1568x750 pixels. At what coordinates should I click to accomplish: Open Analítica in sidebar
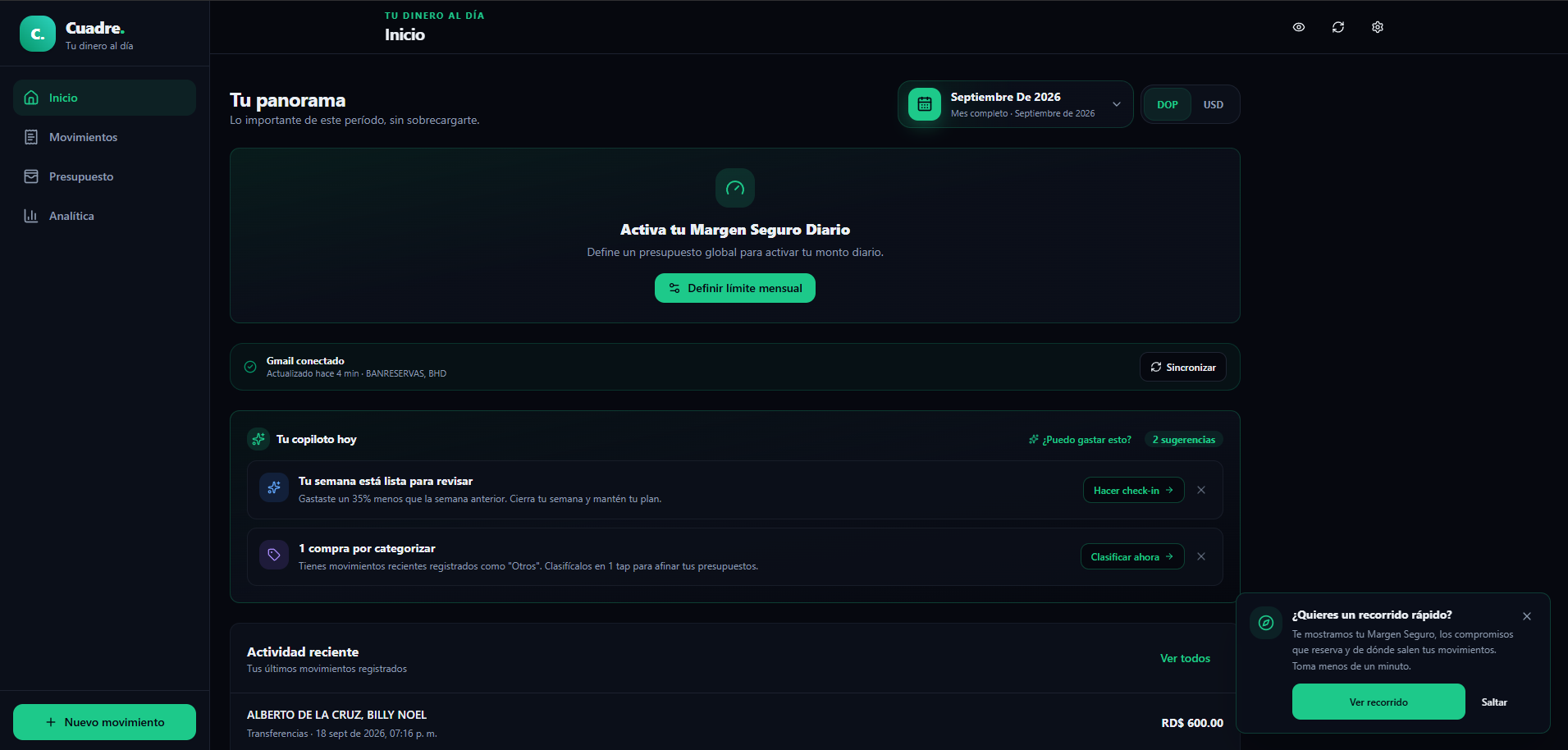(104, 216)
